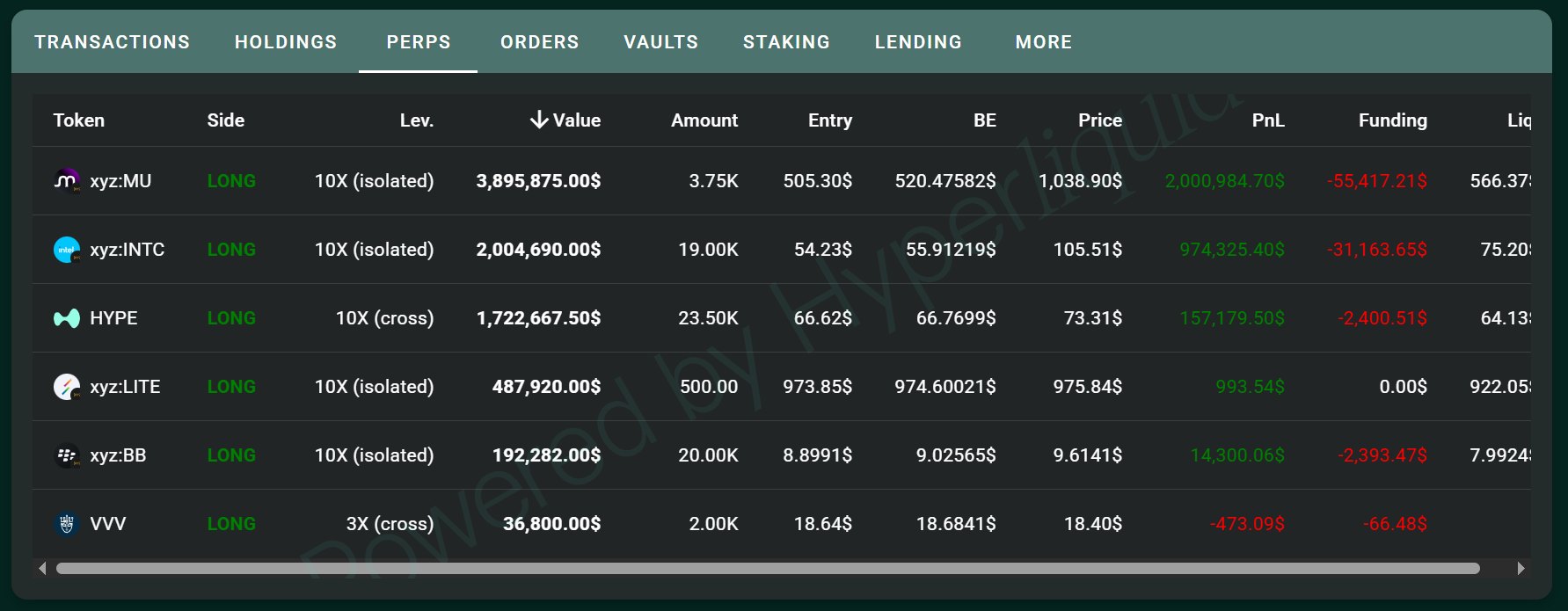
Task: Click funding -55,417.21$
Action: tap(1377, 181)
